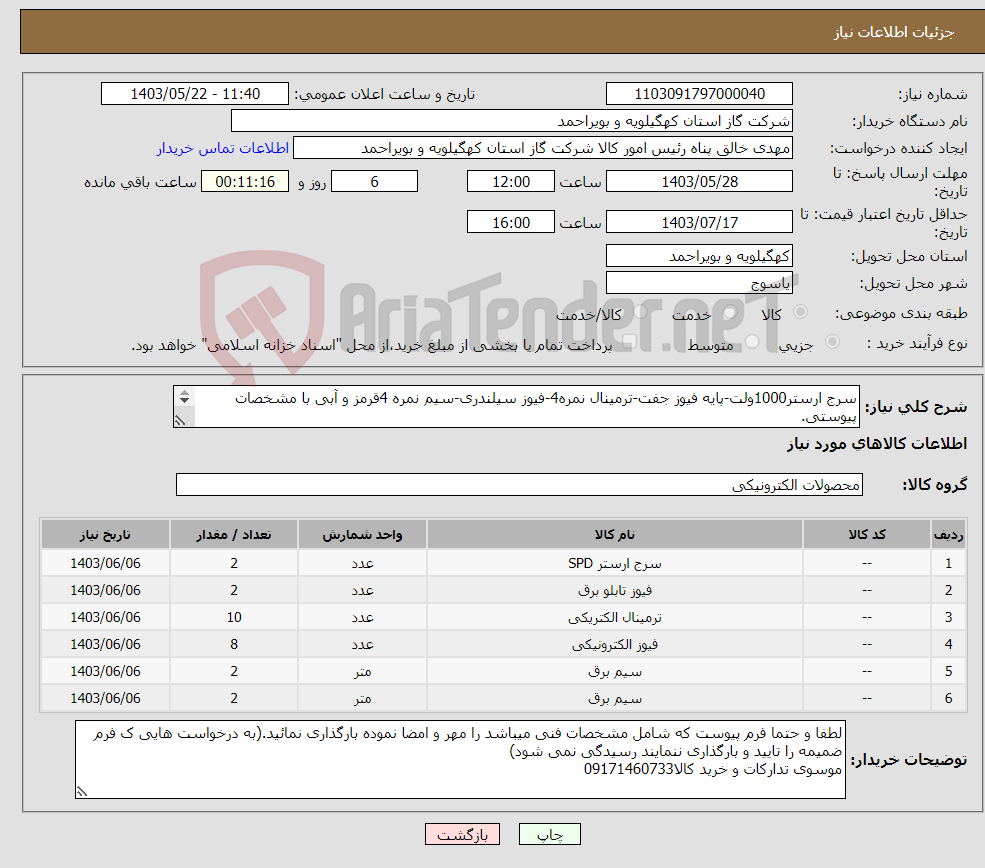
Task: Click the کد کالا column header
Action: [867, 534]
